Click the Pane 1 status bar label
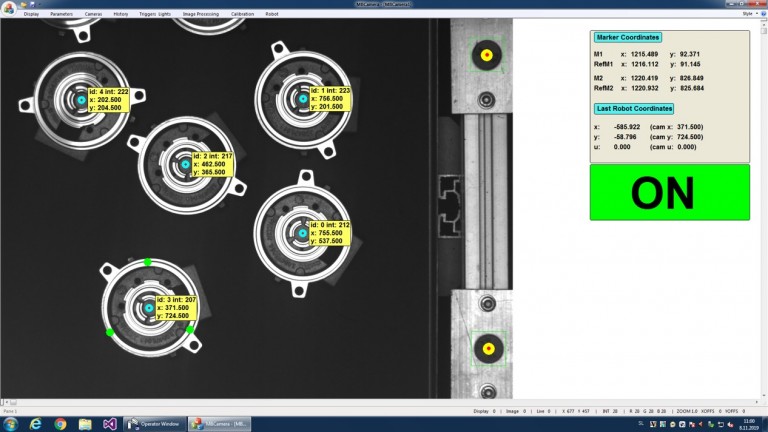 pyautogui.click(x=10, y=411)
